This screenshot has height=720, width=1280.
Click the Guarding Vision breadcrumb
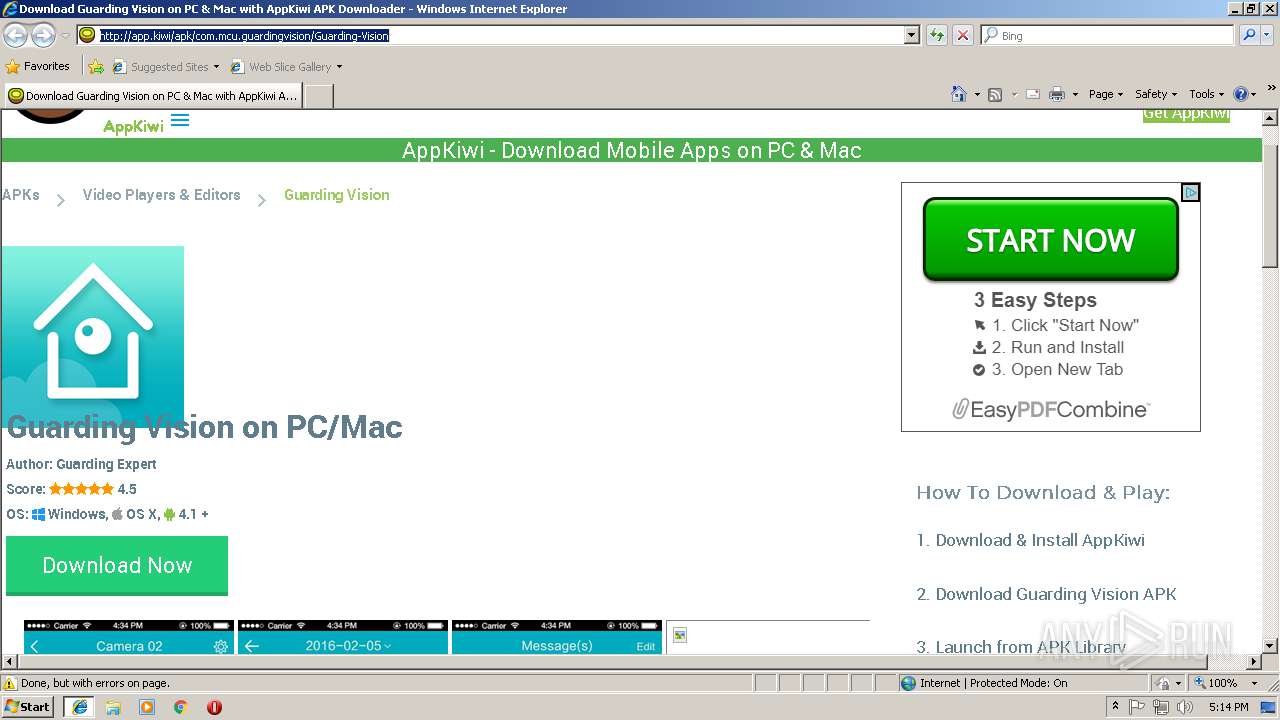coord(336,195)
